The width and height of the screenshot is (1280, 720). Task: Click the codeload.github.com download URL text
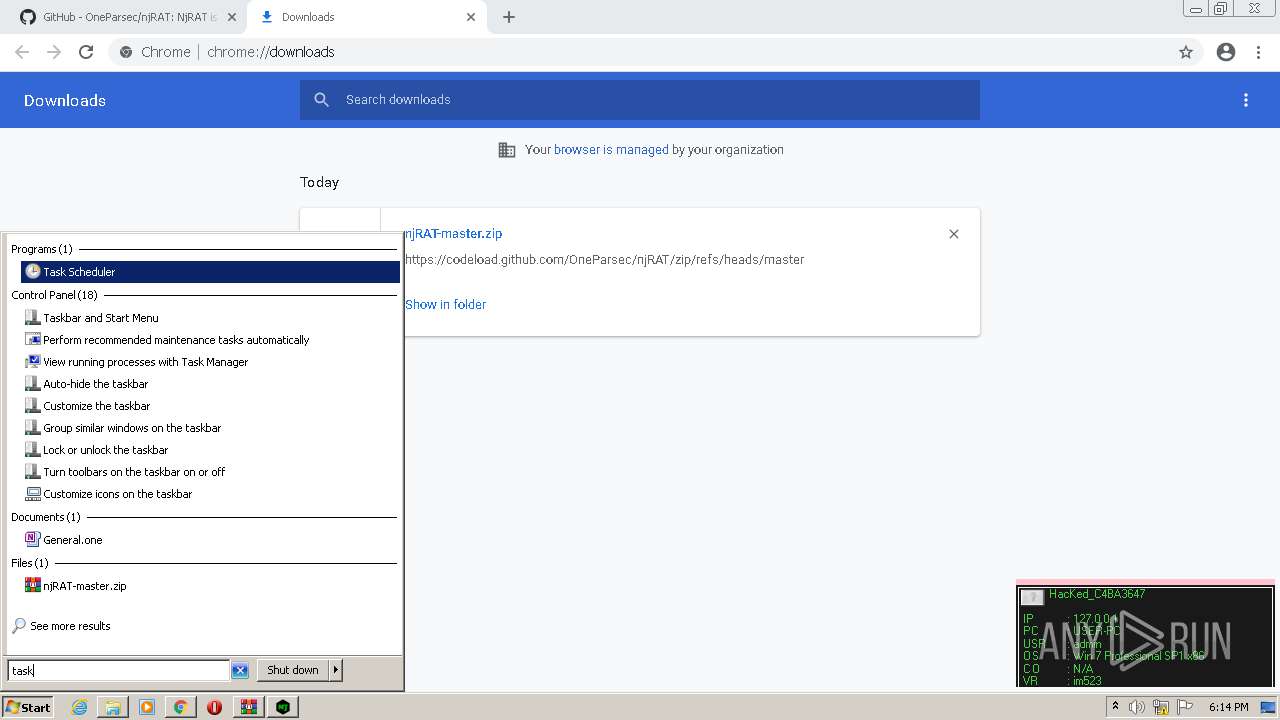pyautogui.click(x=605, y=260)
